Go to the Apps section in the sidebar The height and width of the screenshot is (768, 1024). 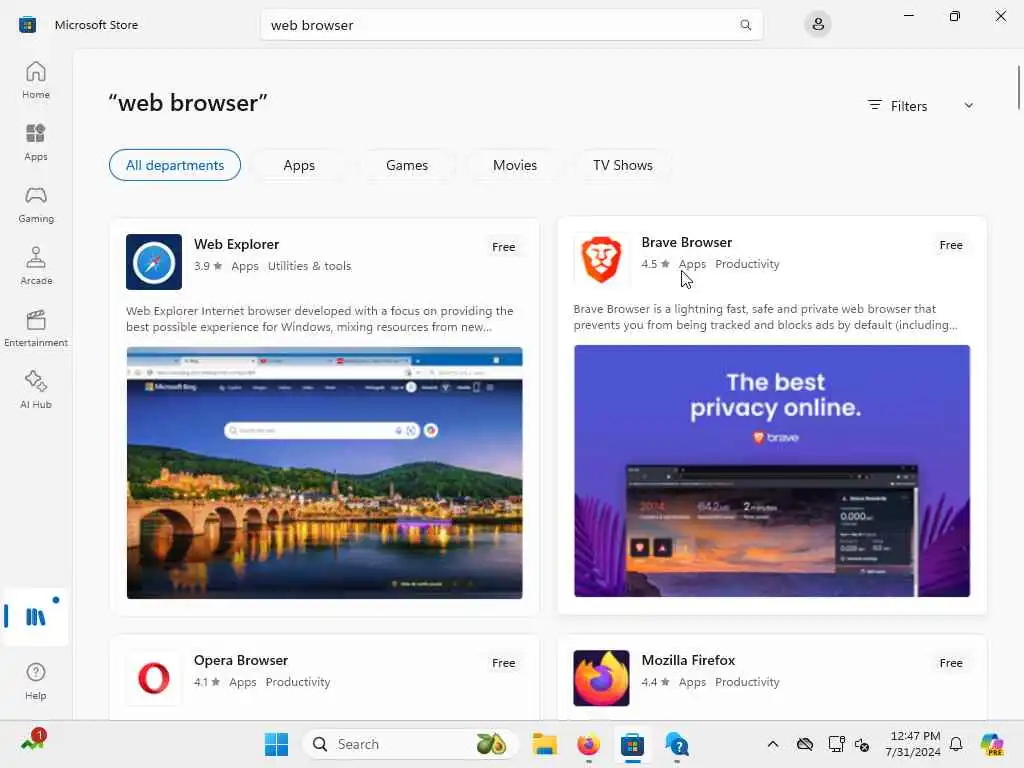(x=36, y=142)
